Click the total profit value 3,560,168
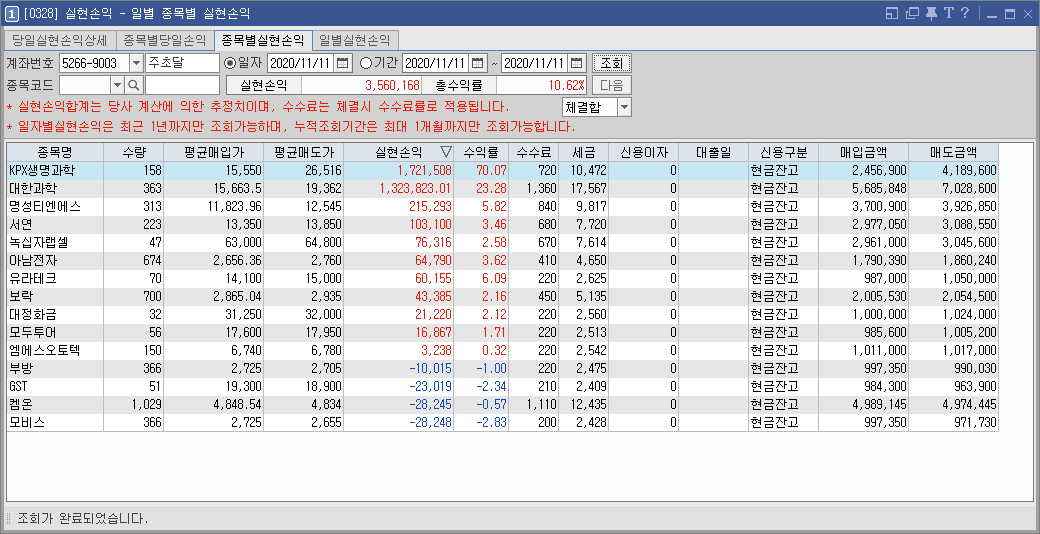 click(393, 85)
